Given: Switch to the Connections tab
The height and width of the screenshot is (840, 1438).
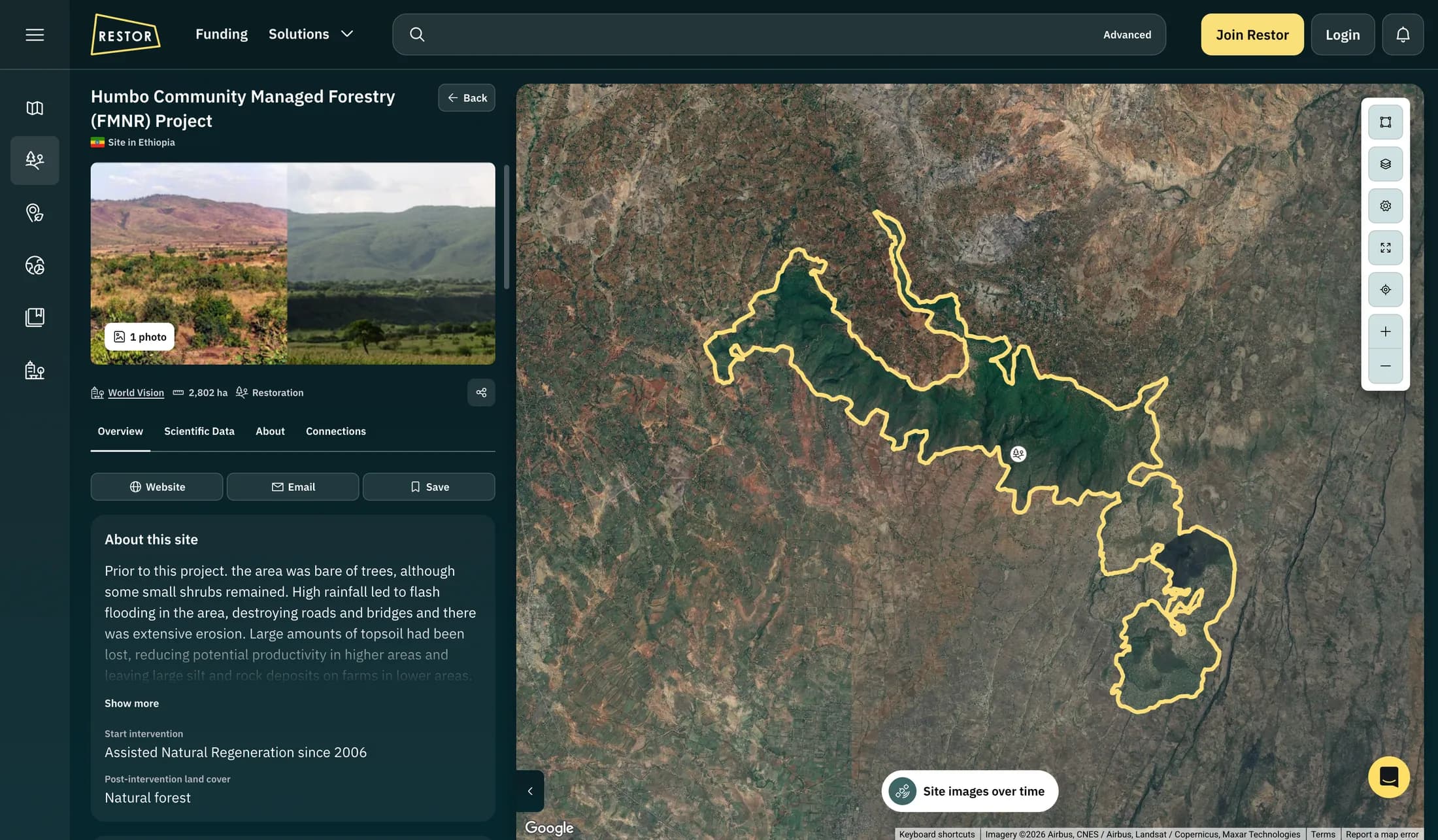Looking at the screenshot, I should [x=336, y=431].
